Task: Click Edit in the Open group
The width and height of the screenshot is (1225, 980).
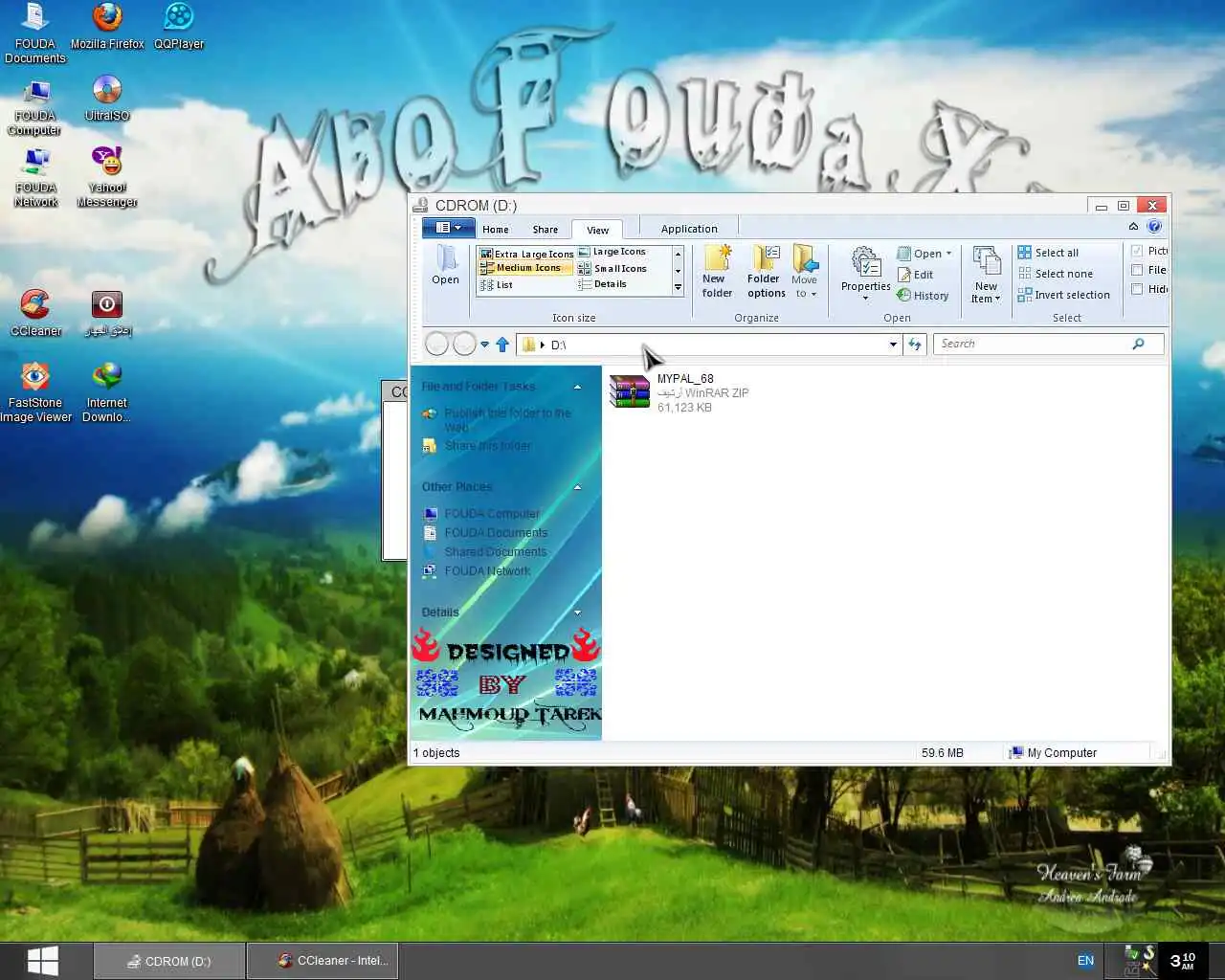Action: (x=915, y=275)
